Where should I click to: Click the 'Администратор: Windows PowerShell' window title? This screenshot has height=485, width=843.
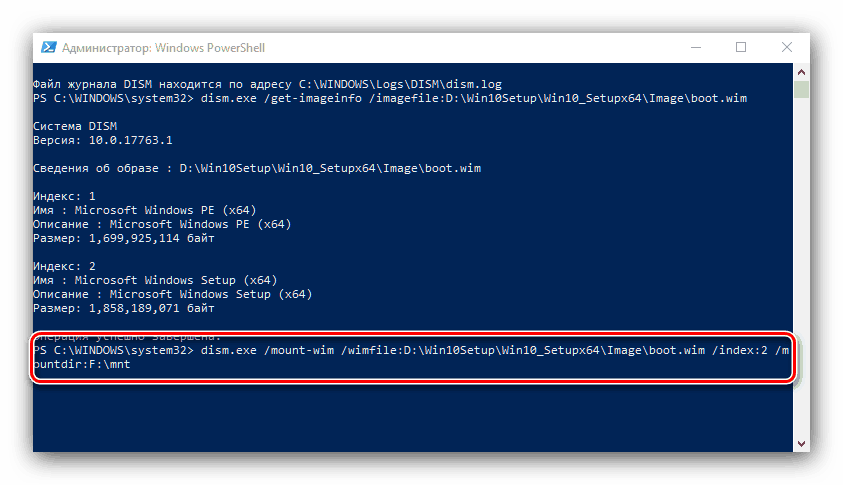164,47
